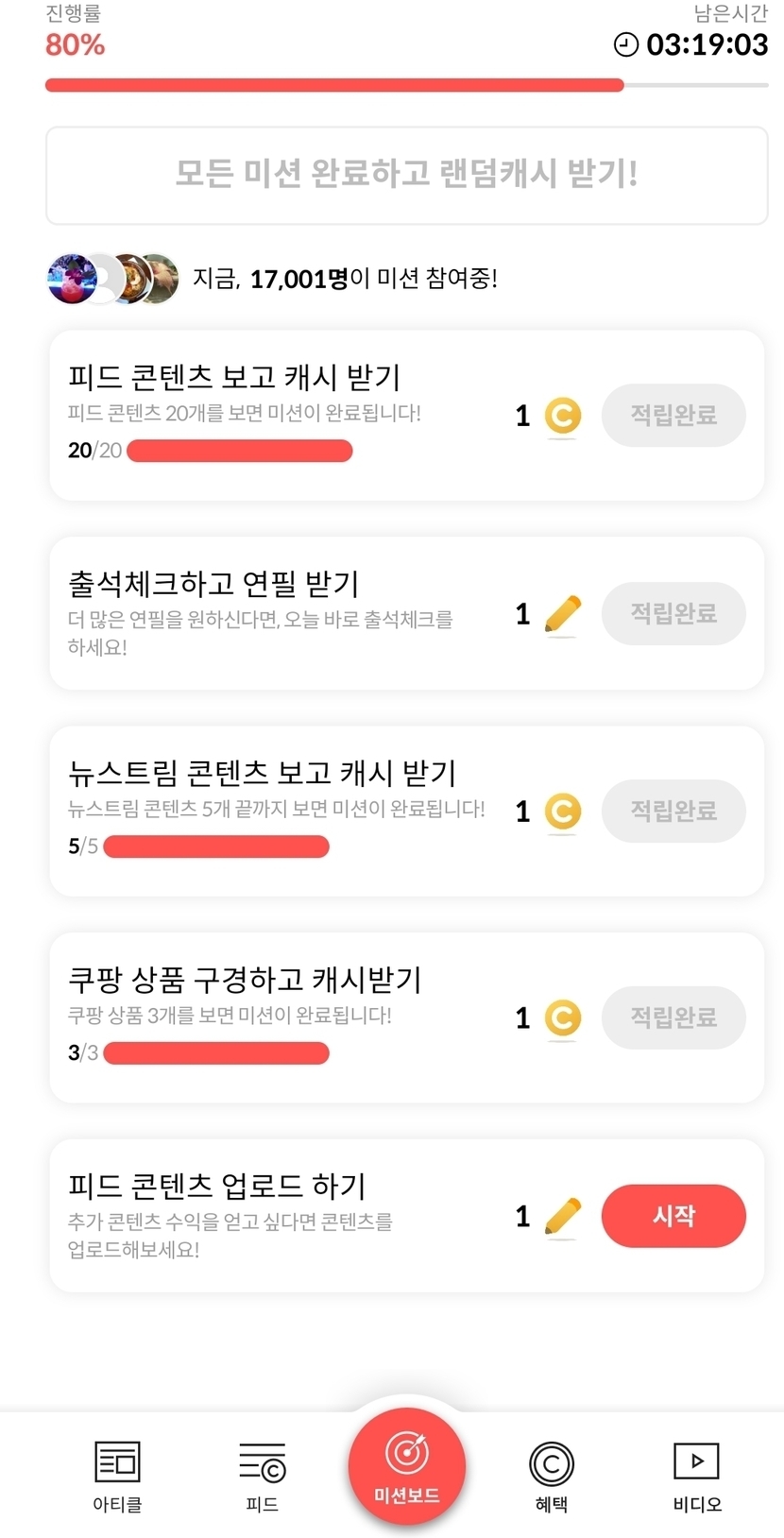Open the 피드 콘텐츠 업로드 하기 mission title
The width and height of the screenshot is (784, 1538).
[217, 1186]
